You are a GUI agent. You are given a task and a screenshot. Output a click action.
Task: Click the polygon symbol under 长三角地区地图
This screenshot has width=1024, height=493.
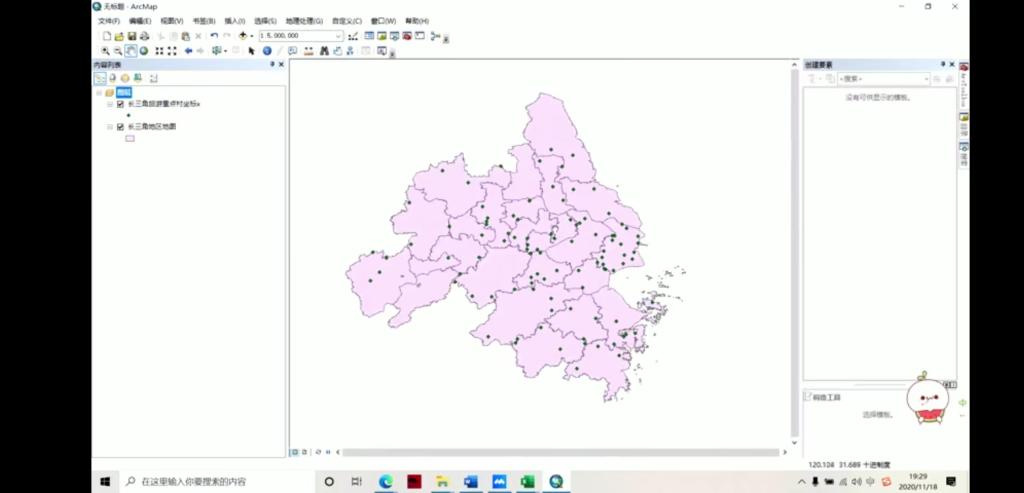click(x=130, y=139)
